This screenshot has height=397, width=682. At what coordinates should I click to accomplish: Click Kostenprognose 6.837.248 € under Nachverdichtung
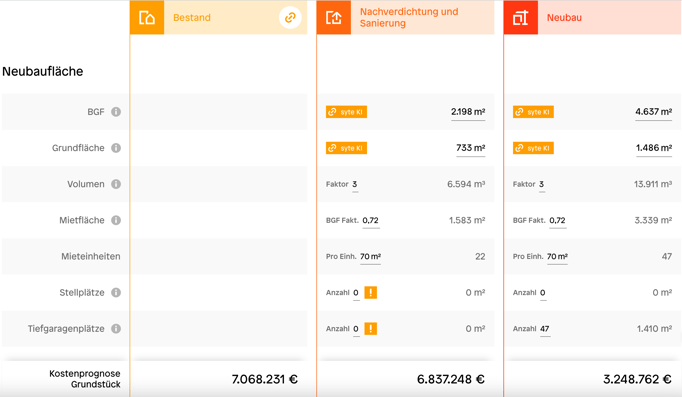451,379
